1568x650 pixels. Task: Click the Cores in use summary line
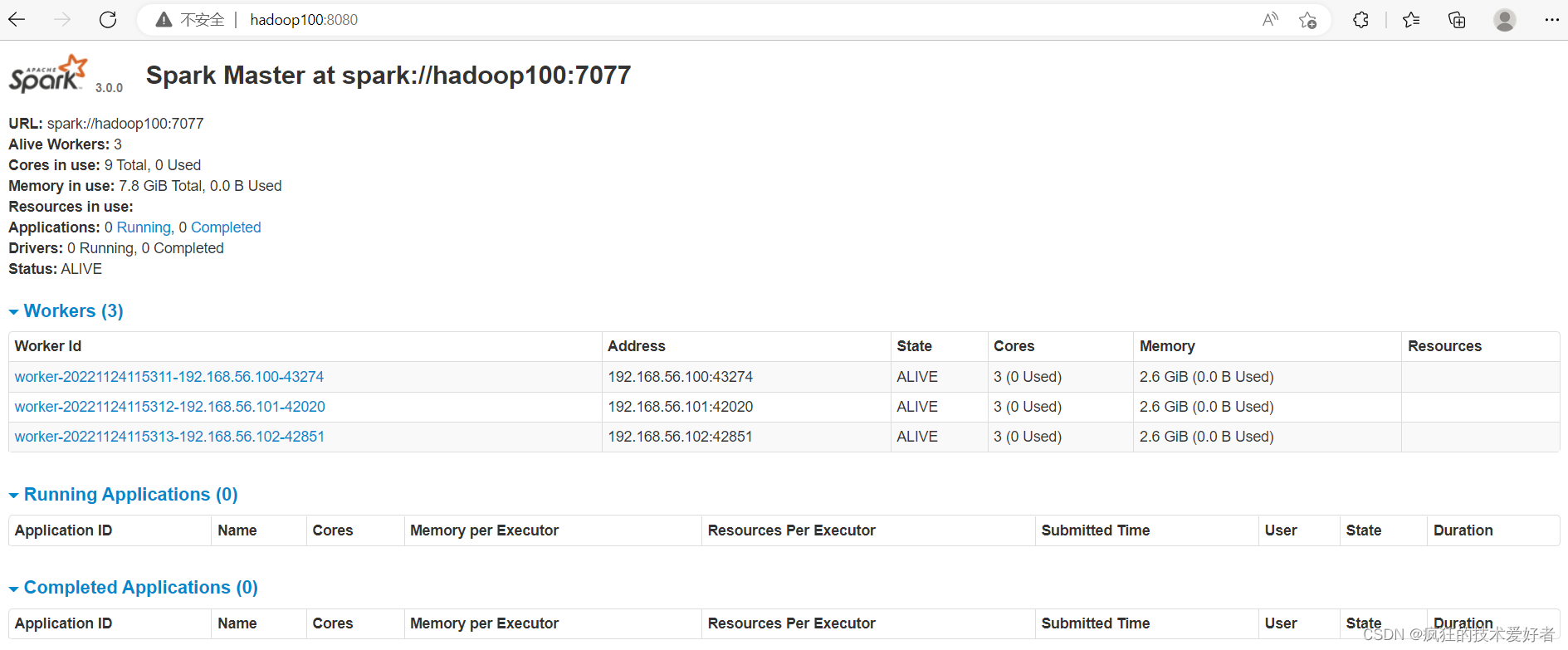pos(105,165)
